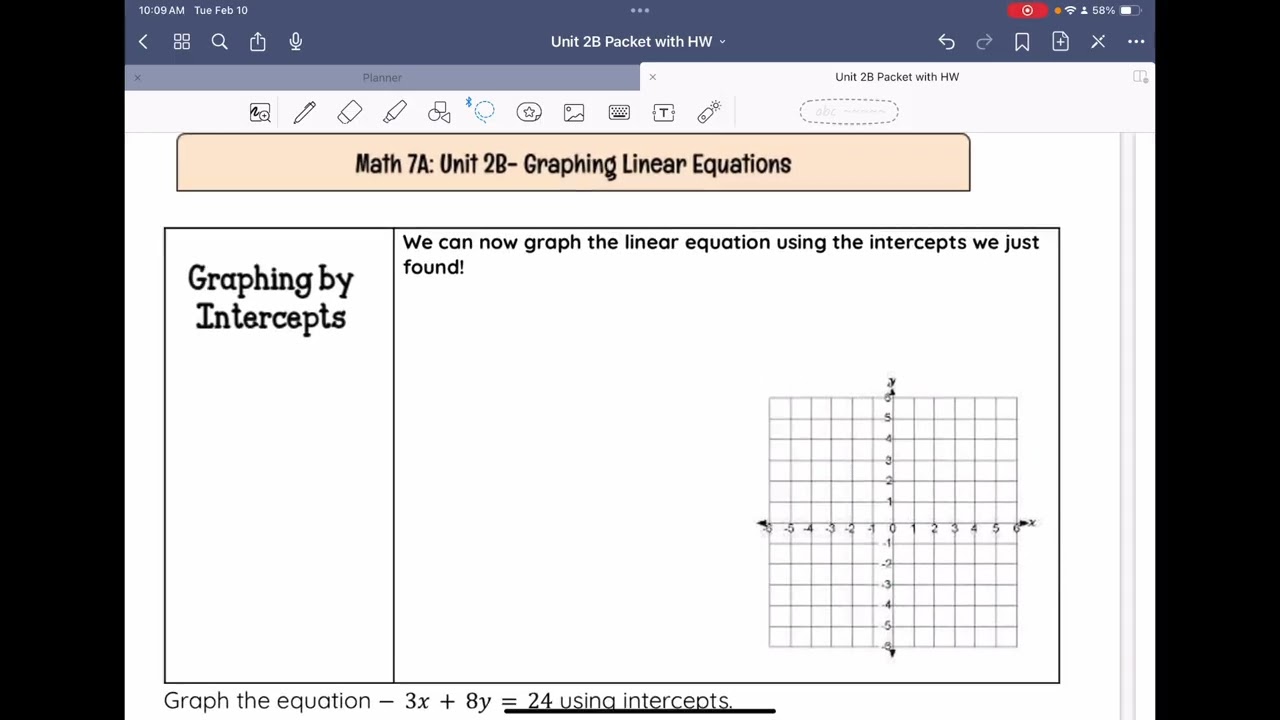Tap the coordinate grid graph
1280x720 pixels.
(893, 520)
